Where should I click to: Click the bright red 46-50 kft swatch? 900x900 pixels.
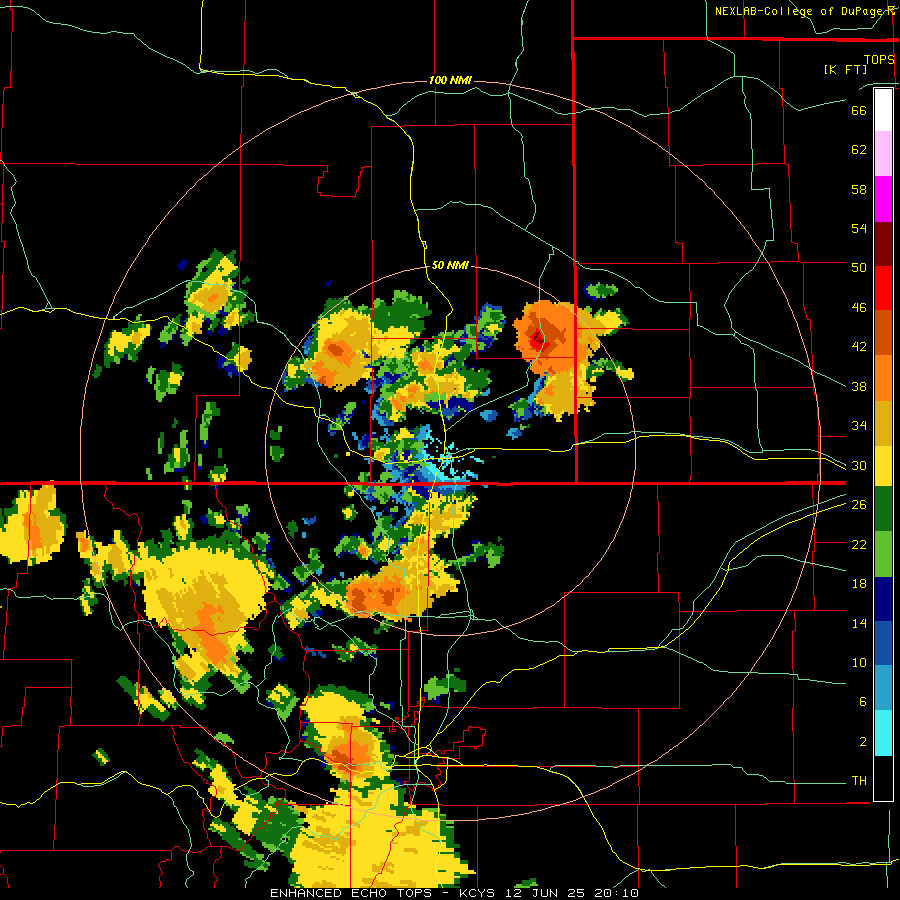pos(883,288)
